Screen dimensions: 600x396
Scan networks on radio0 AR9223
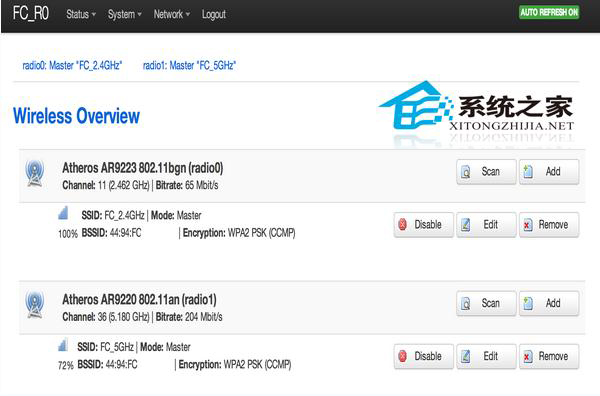[486, 172]
